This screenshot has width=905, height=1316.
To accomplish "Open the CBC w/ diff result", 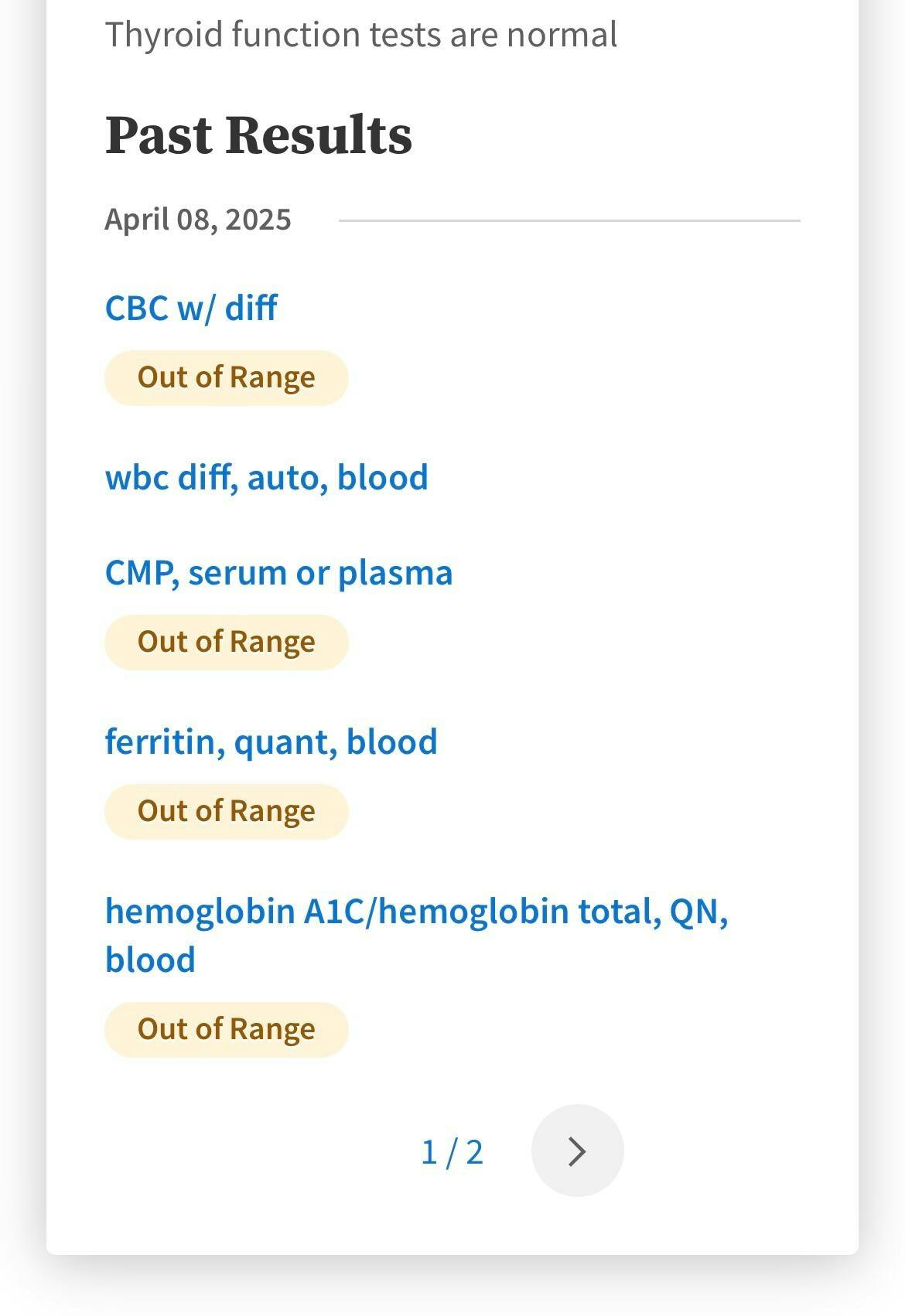I will click(x=191, y=308).
